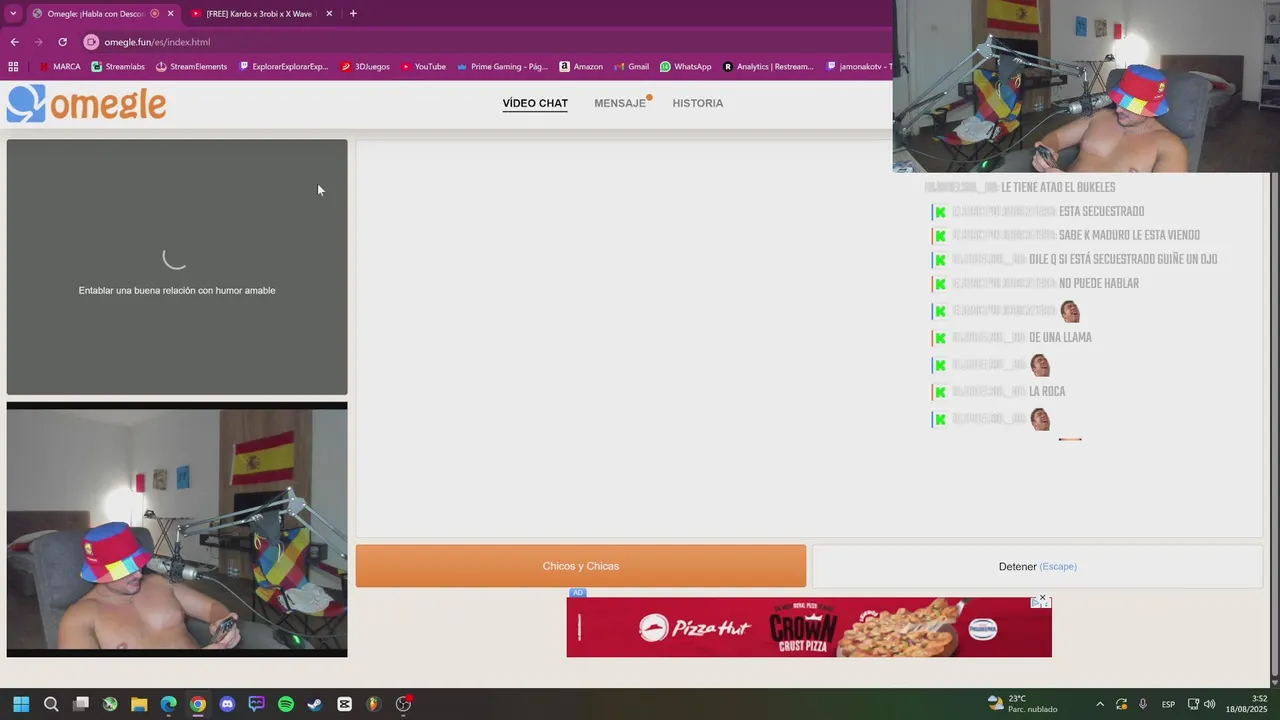Open the VÍDEO CHAT tab

tap(535, 103)
